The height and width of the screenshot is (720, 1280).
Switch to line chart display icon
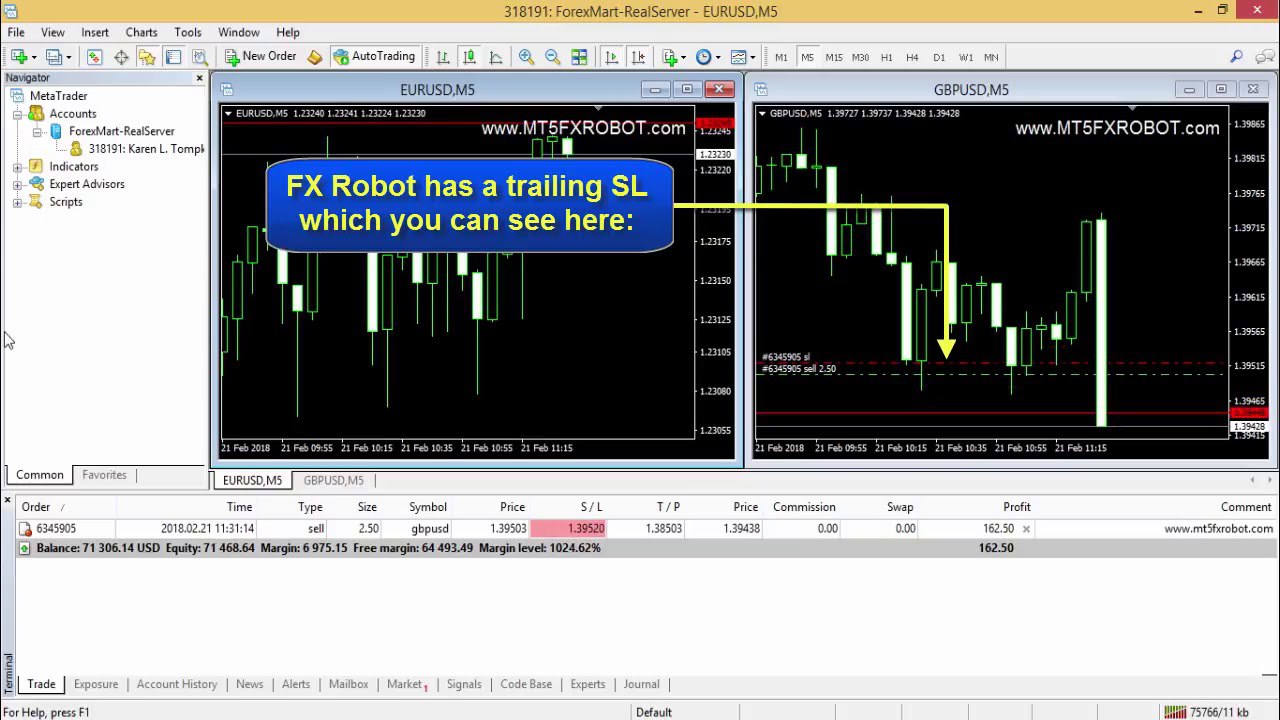point(495,57)
